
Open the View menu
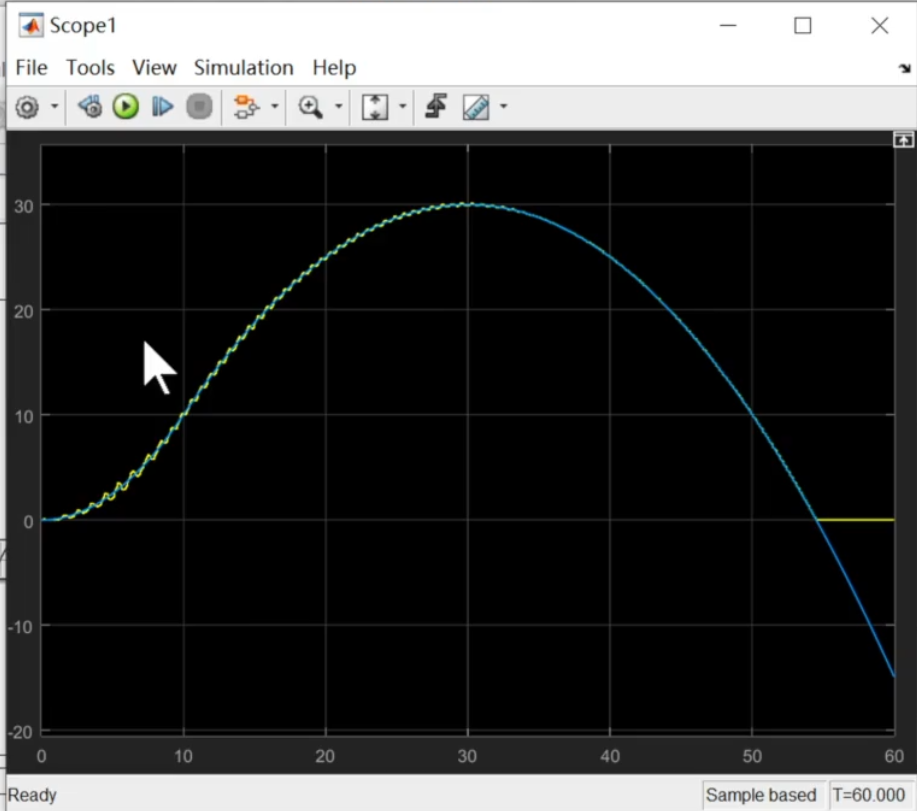click(154, 68)
